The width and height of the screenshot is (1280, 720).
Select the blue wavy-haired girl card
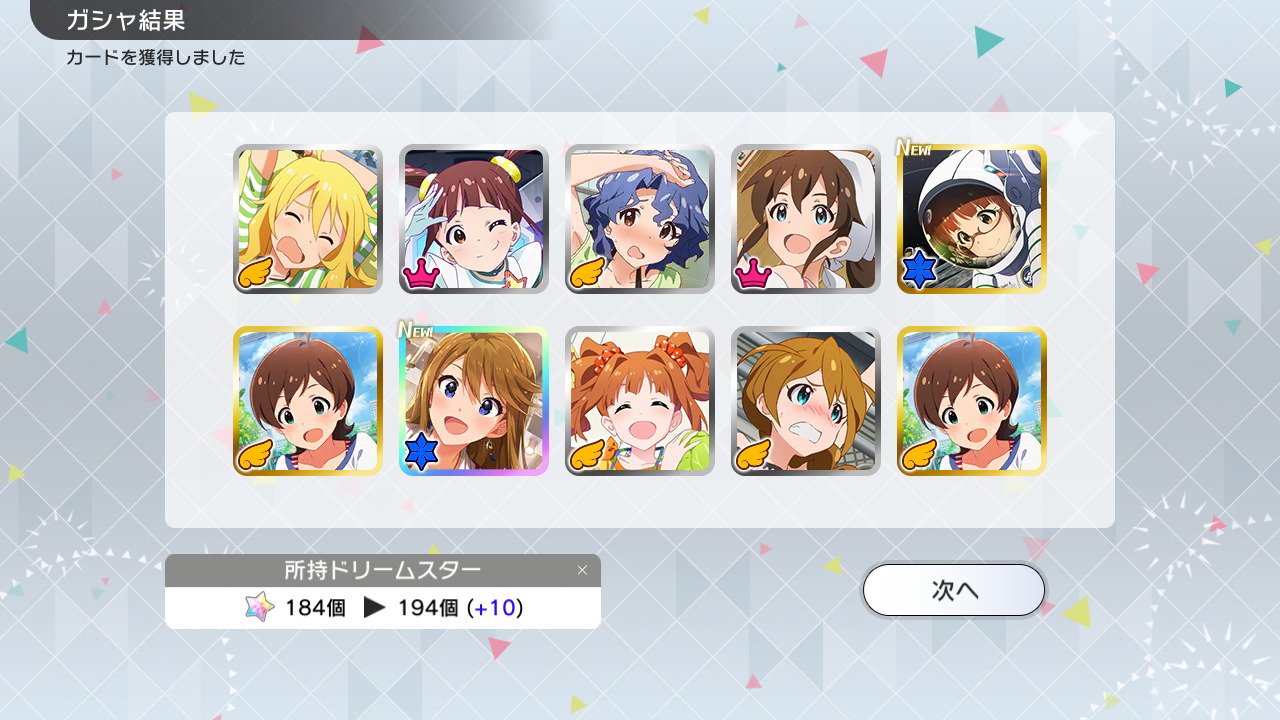pos(640,219)
